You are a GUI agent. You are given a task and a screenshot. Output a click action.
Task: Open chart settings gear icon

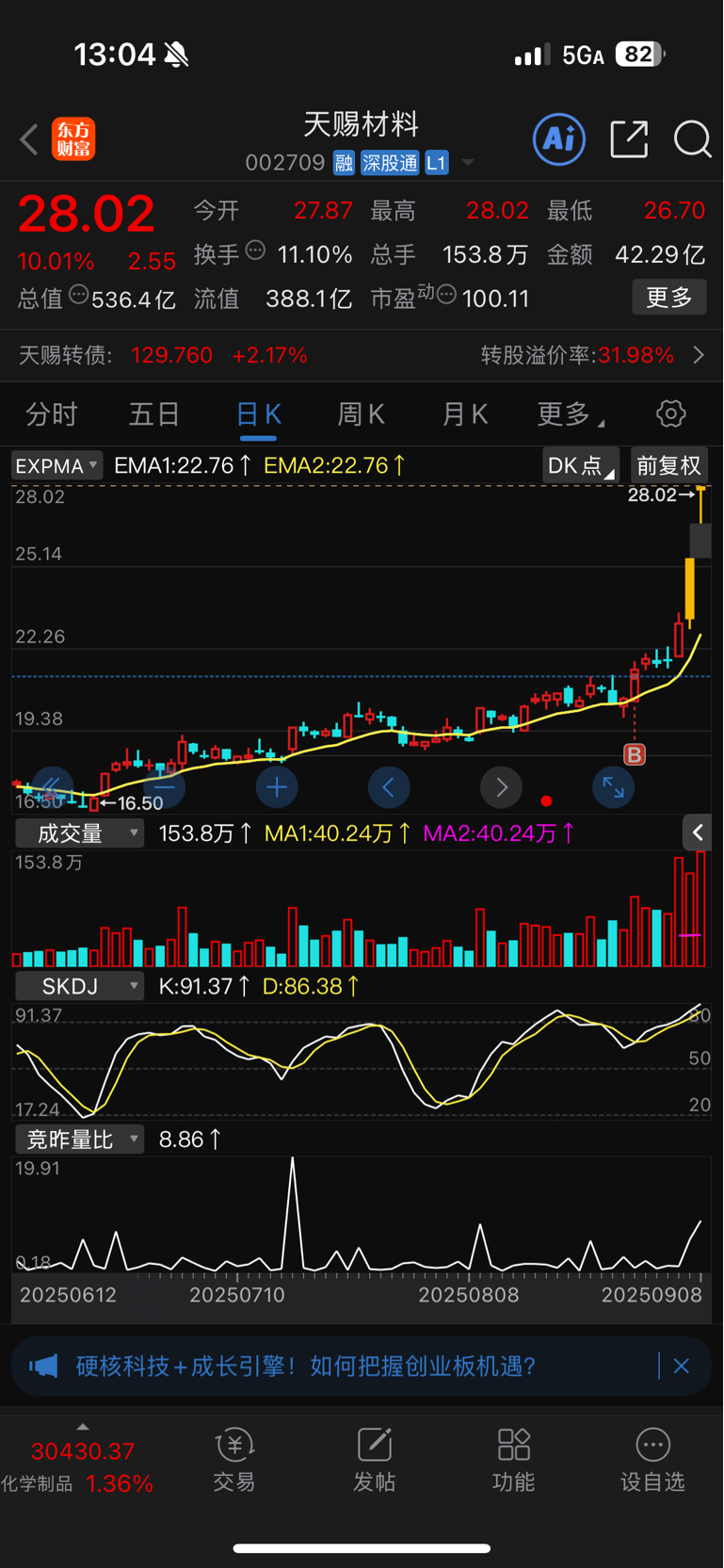[670, 413]
